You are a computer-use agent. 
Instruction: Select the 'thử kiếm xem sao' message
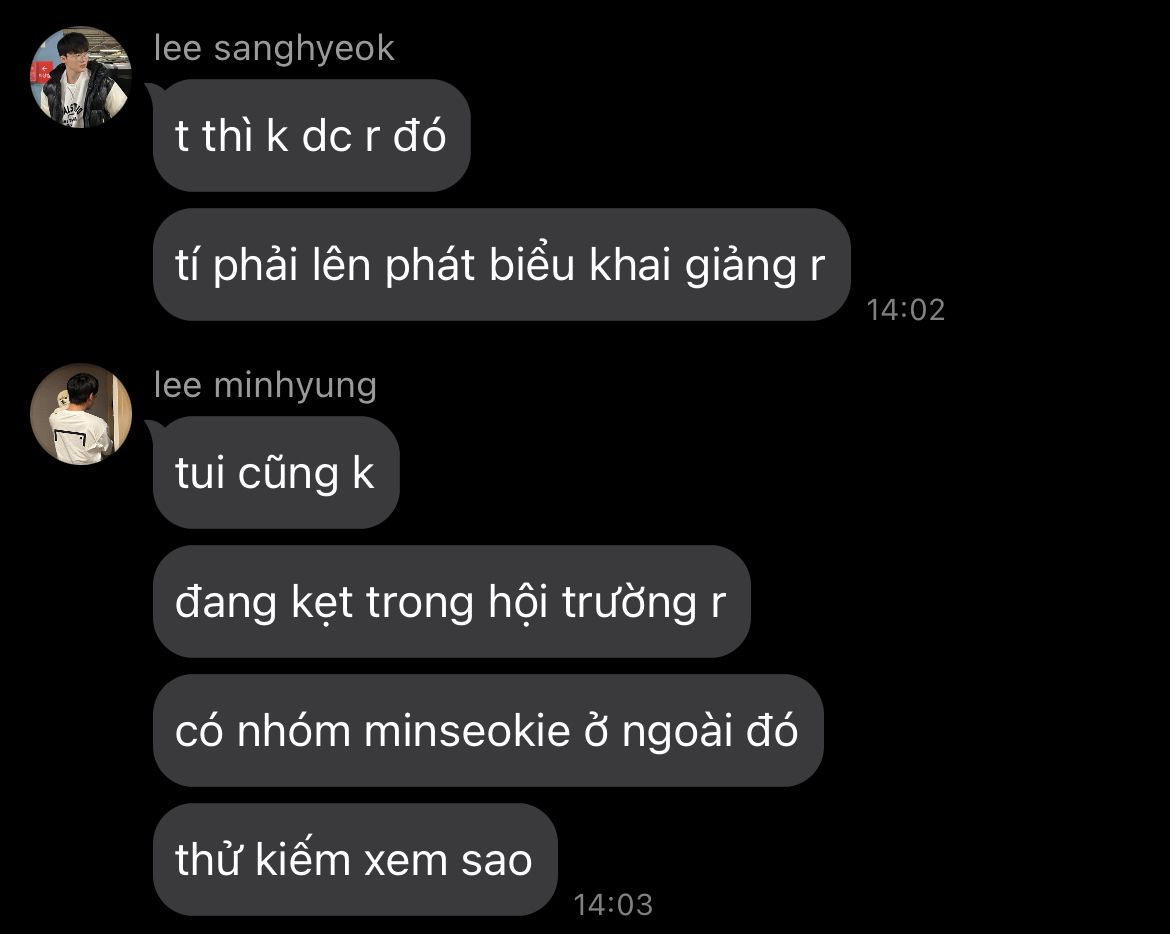(x=355, y=860)
